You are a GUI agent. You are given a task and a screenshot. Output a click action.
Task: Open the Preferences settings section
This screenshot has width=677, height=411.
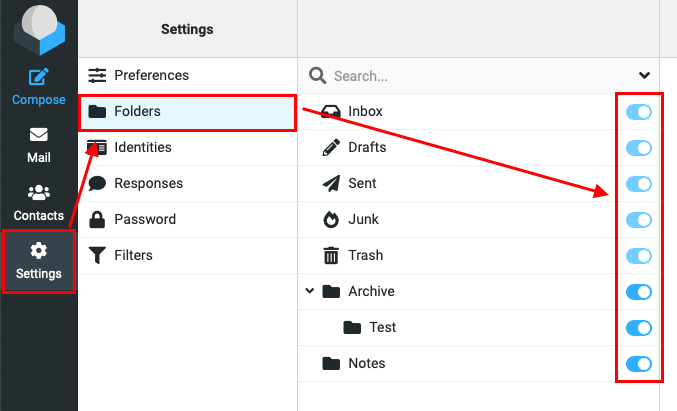[x=151, y=75]
